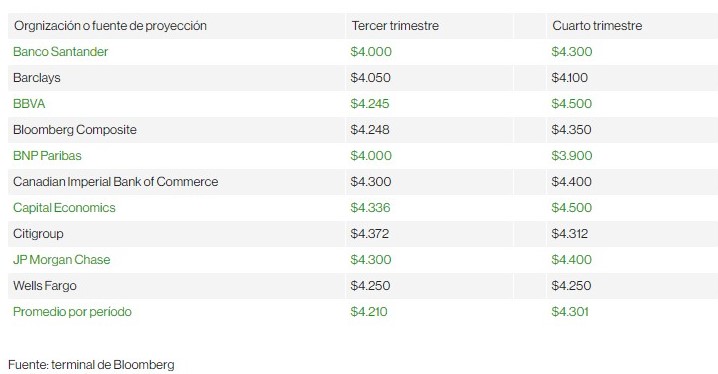Select the $4.372 Citigroup third-quarter value
This screenshot has width=718, height=374.
370,234
